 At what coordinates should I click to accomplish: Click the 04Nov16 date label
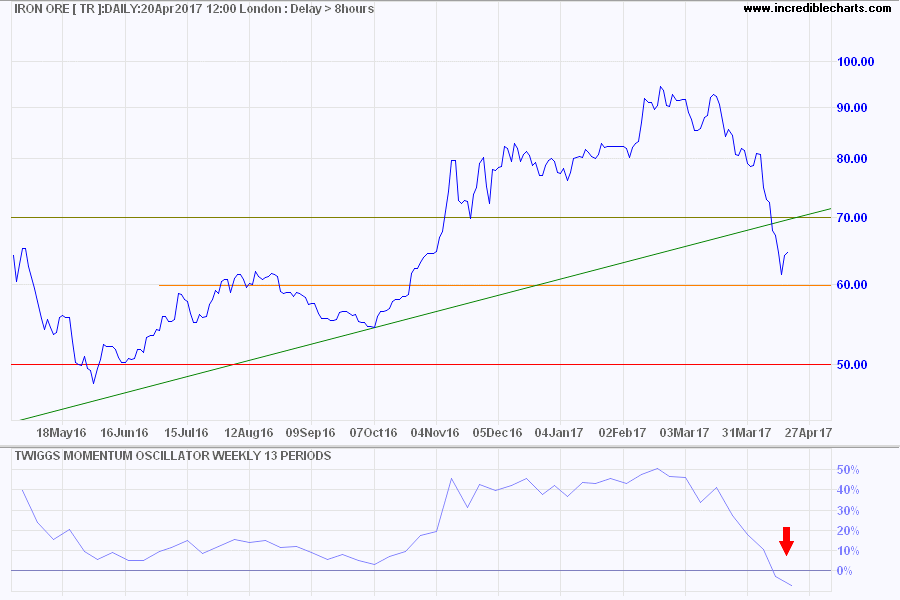pos(435,432)
